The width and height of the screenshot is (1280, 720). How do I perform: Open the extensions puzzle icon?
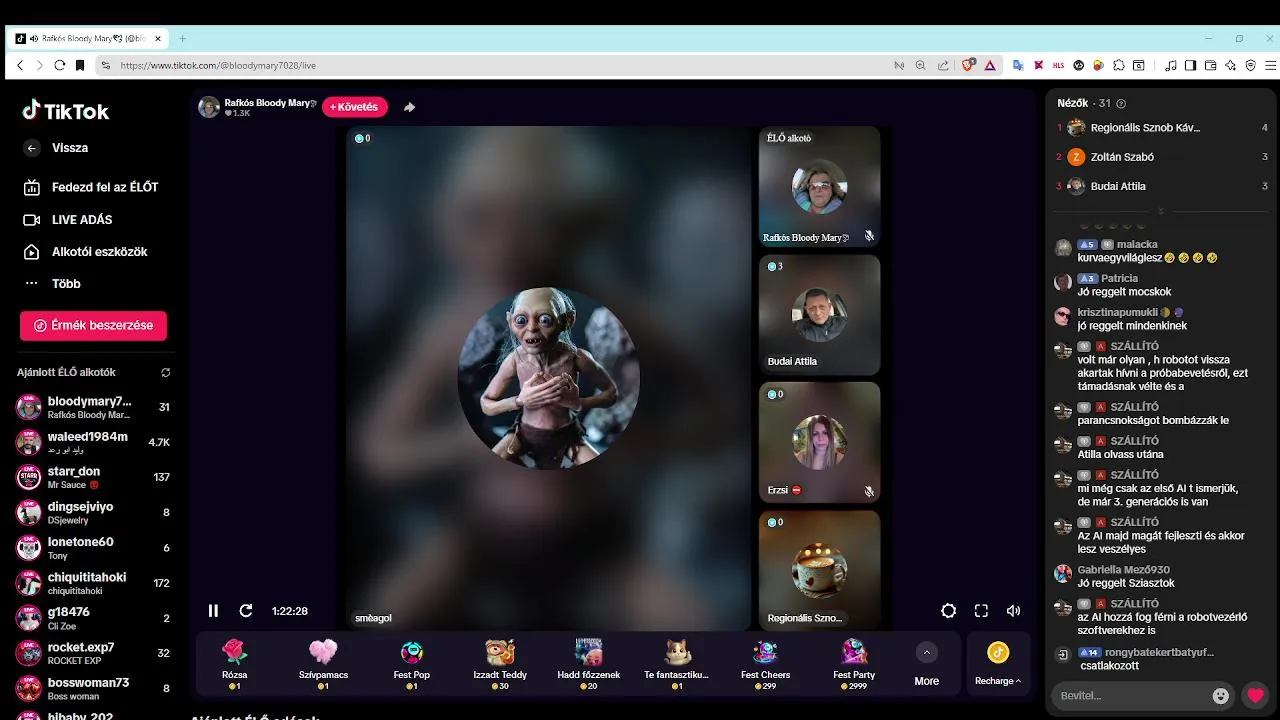[1119, 65]
